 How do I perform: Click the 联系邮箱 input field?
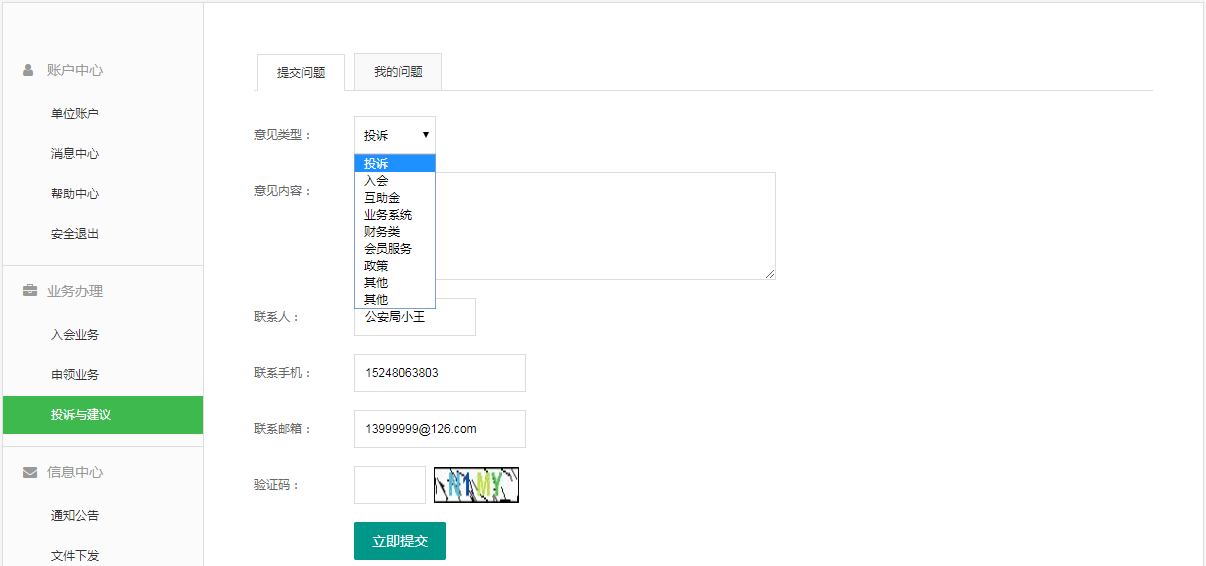[439, 429]
